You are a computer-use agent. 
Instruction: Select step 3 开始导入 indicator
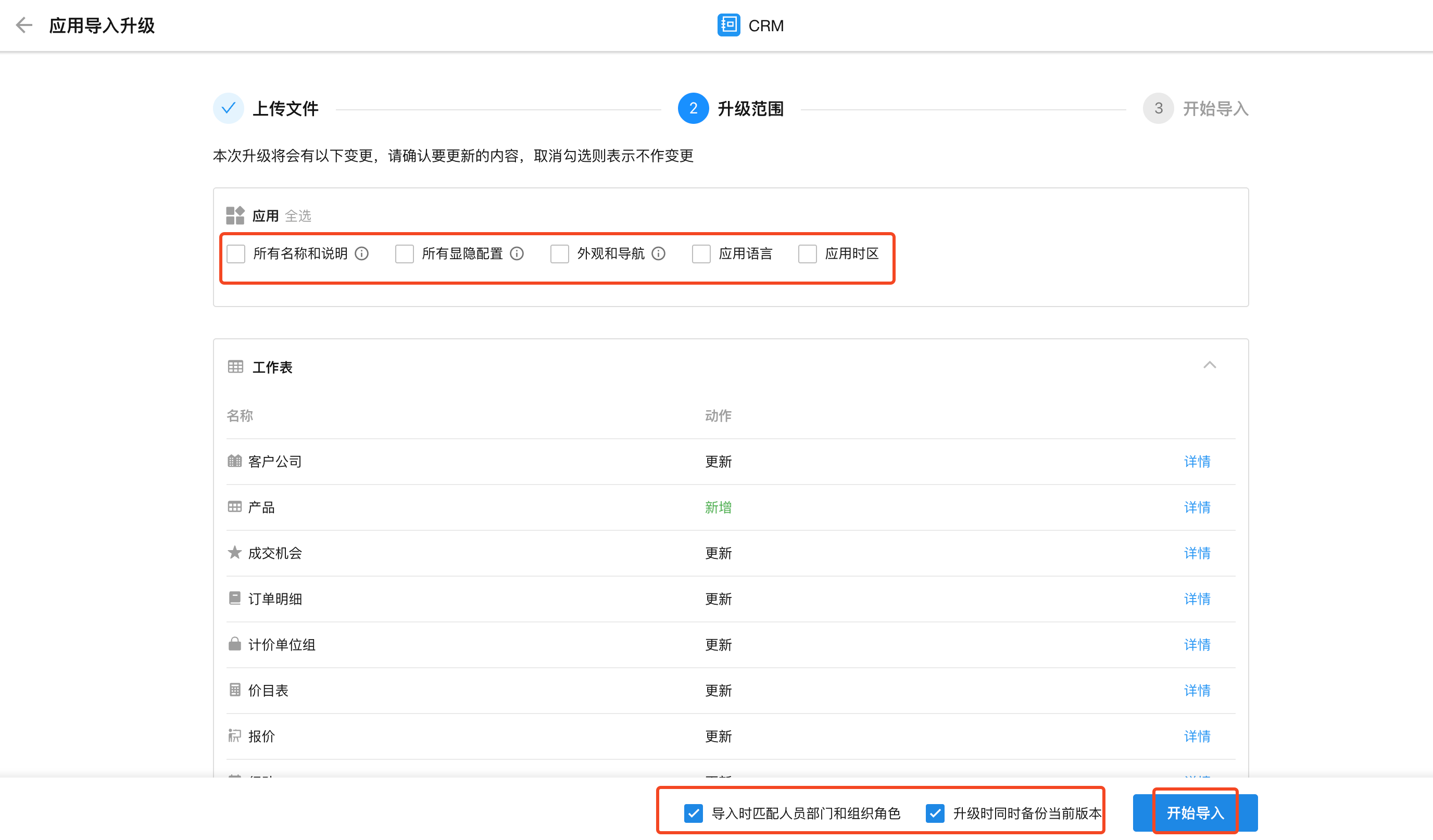tap(1159, 108)
